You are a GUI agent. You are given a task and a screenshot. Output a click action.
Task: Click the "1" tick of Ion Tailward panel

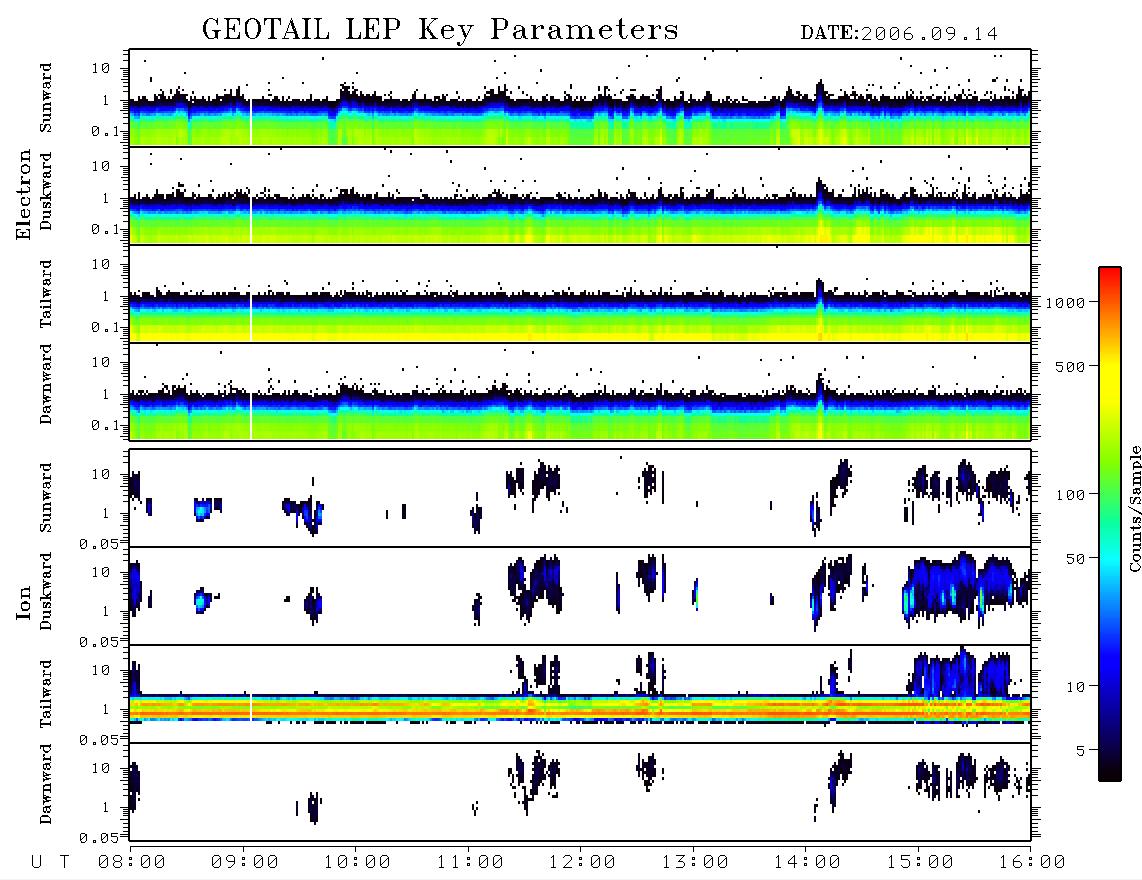pyautogui.click(x=106, y=710)
